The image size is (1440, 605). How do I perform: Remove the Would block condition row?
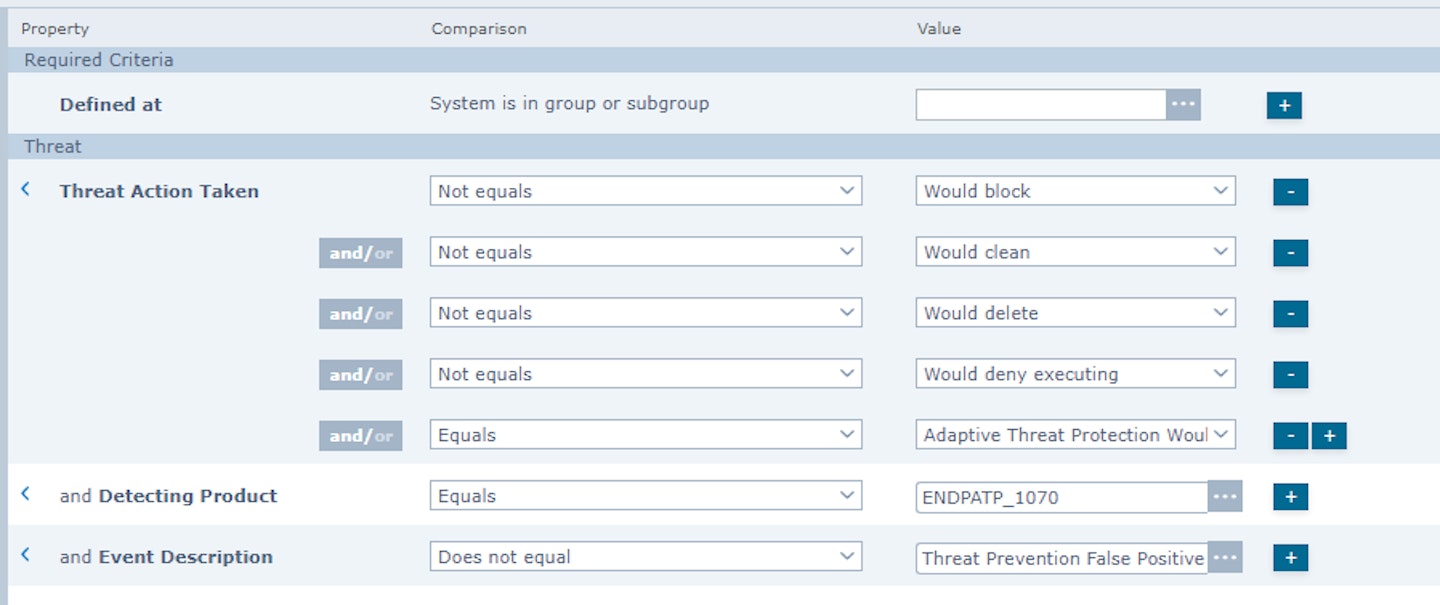pos(1290,192)
